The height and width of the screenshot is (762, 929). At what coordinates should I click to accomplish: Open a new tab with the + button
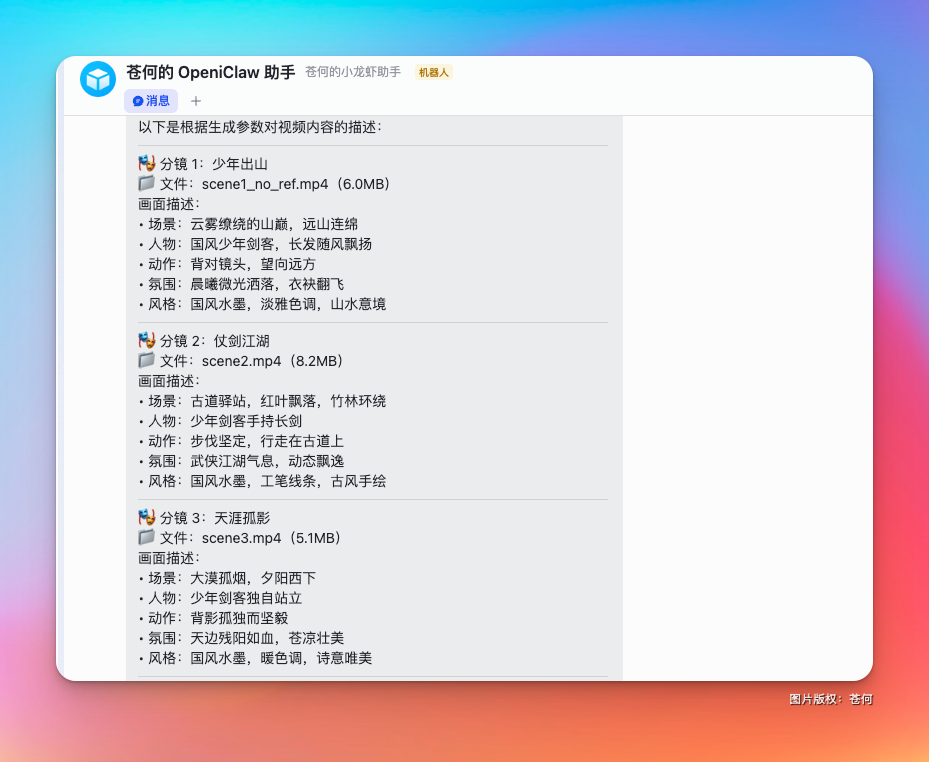tap(194, 101)
